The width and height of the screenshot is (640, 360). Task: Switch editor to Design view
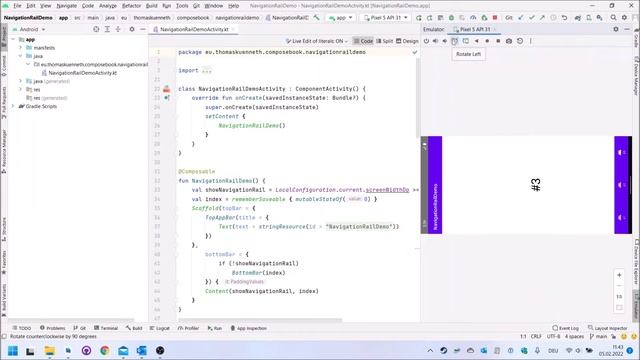pos(407,41)
